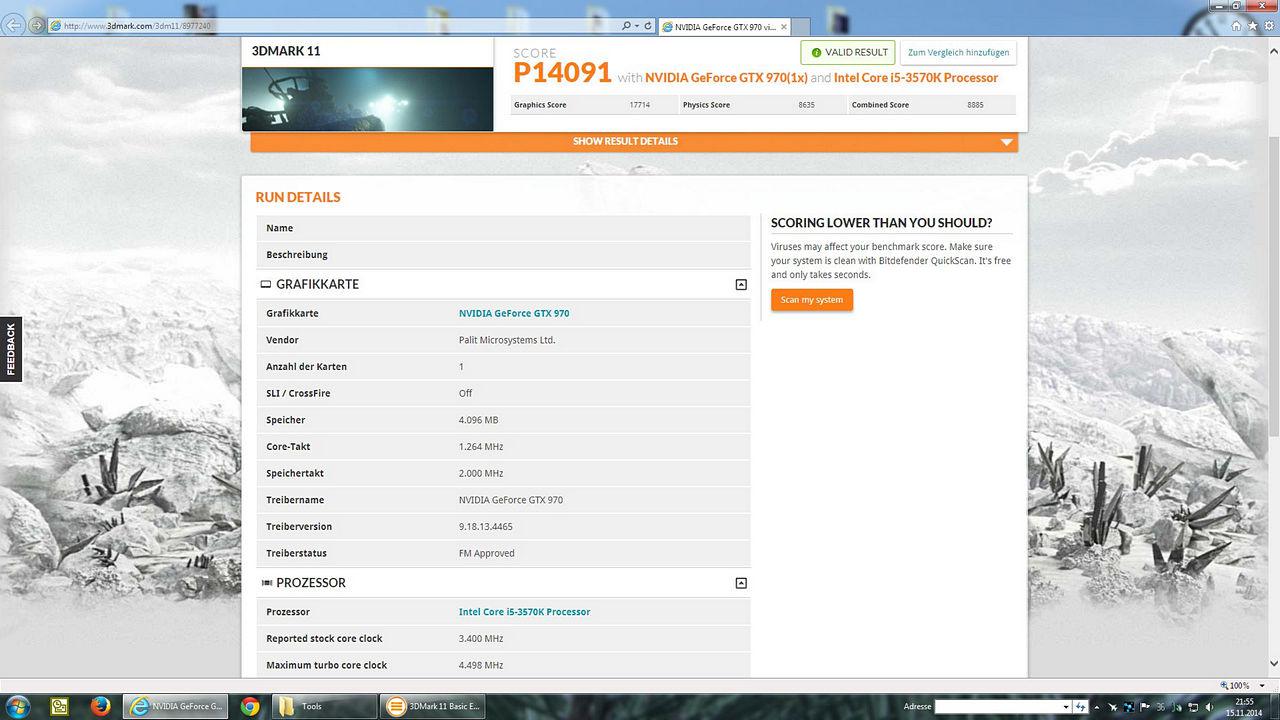Open the browser tools gear icon
Viewport: 1280px width, 720px height.
pyautogui.click(x=1268, y=25)
